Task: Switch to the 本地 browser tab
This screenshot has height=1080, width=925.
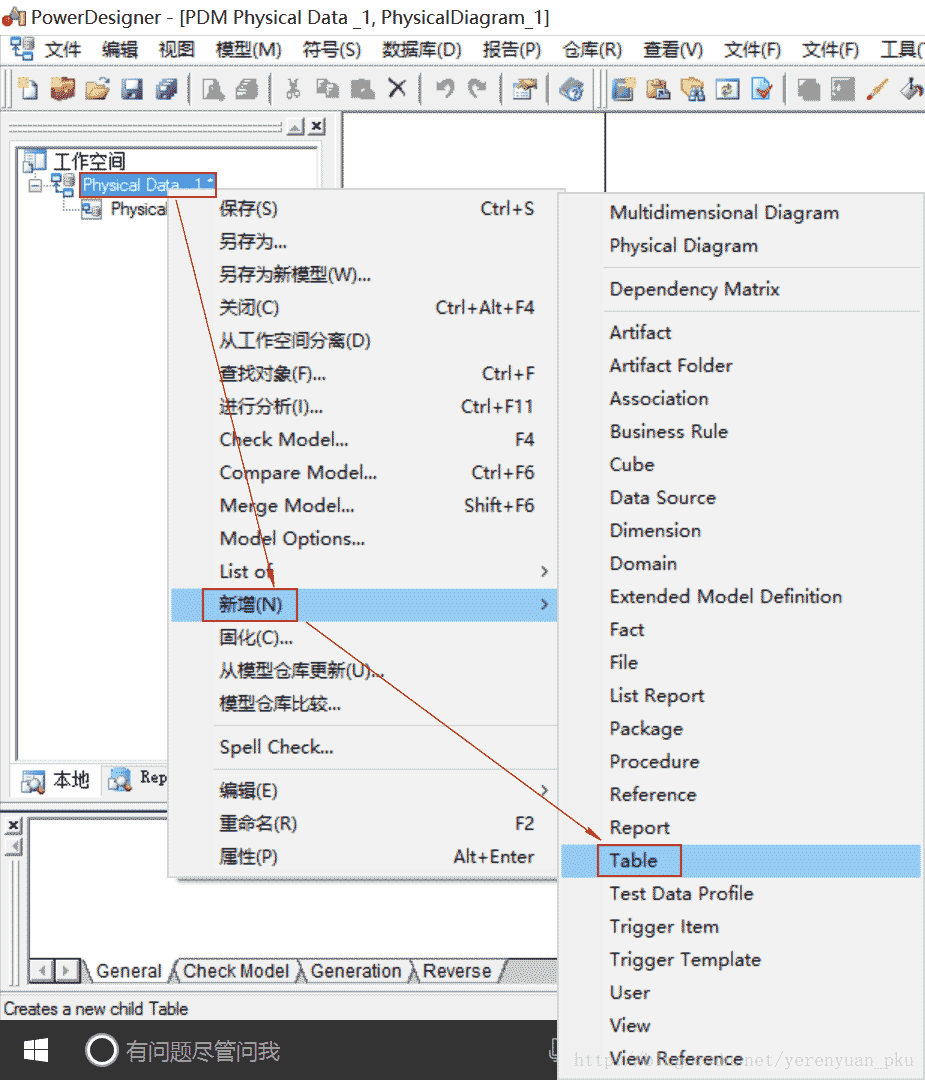Action: click(56, 780)
